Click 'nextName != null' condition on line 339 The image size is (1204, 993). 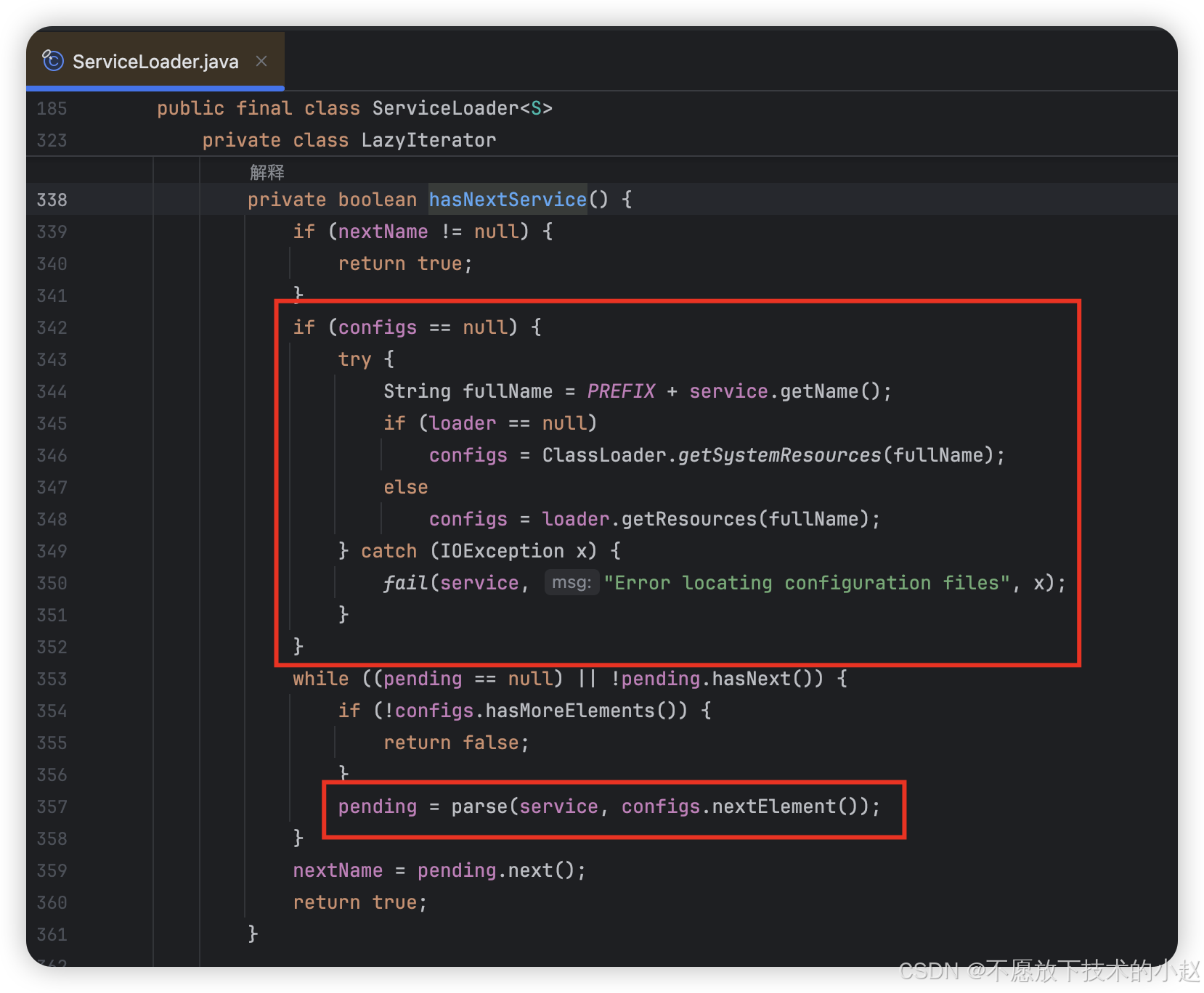coord(428,232)
